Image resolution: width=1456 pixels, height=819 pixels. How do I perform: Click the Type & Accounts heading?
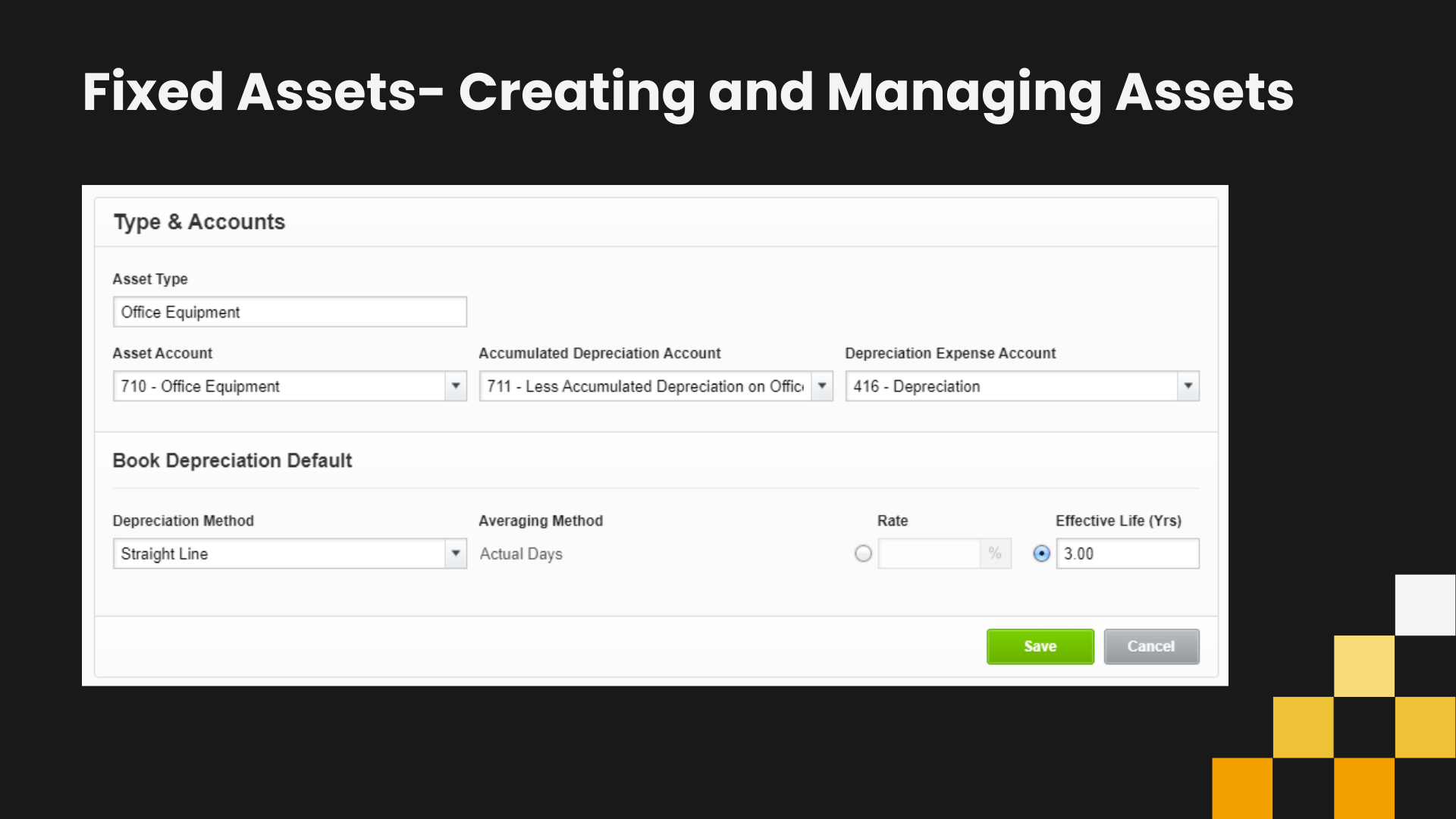(x=199, y=221)
